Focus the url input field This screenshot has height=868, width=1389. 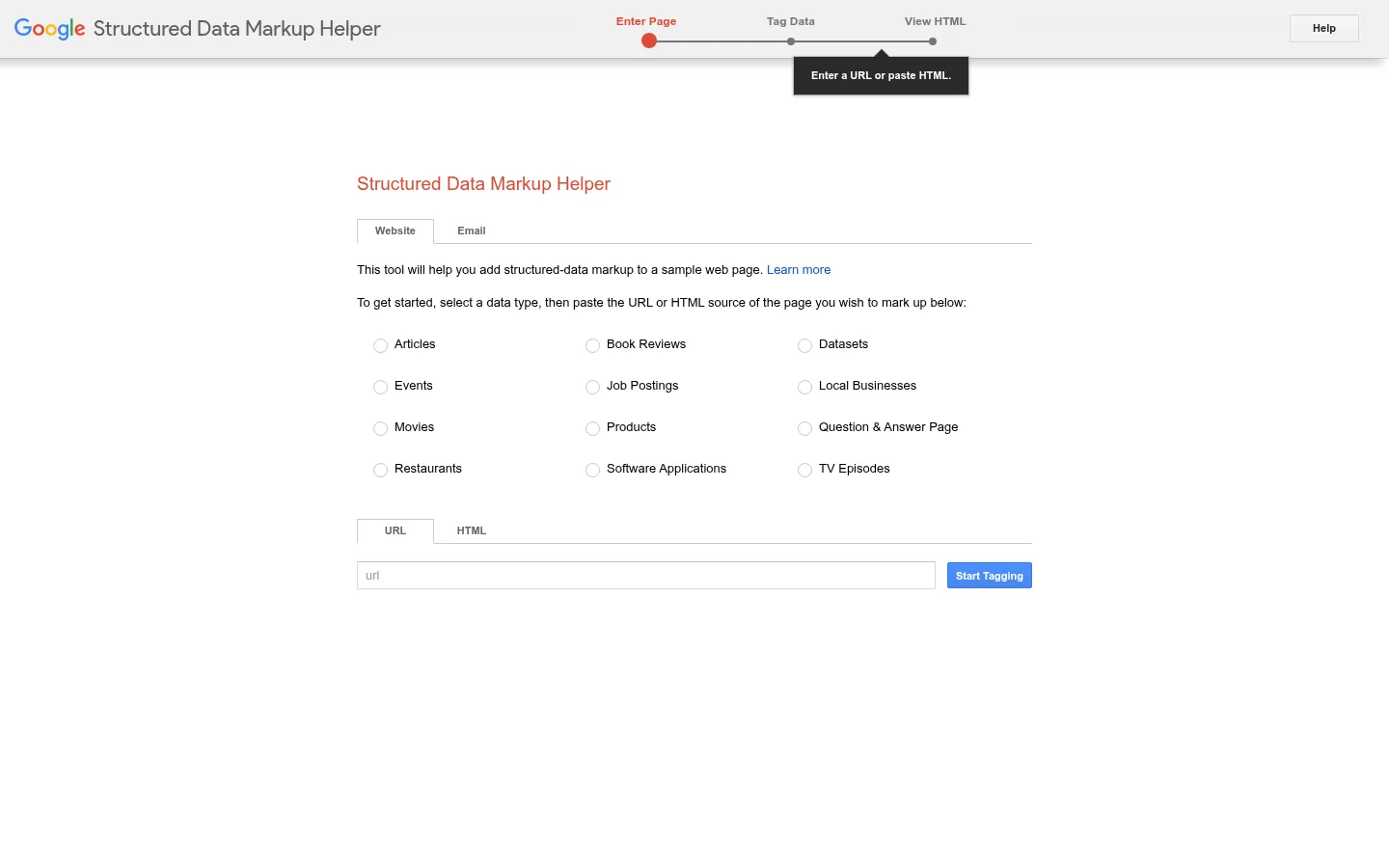tap(646, 576)
